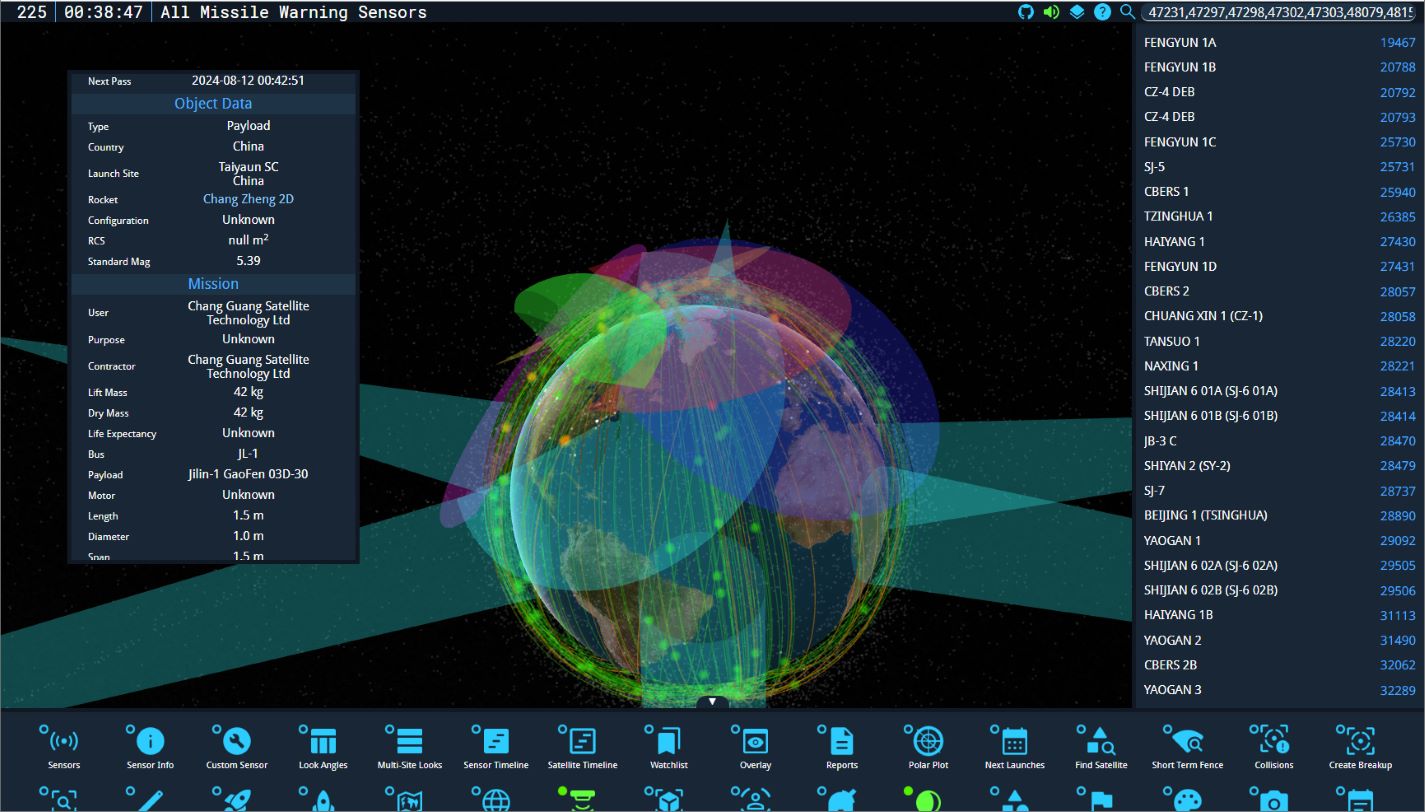
Task: Open the Next Launches calendar
Action: 1015,742
